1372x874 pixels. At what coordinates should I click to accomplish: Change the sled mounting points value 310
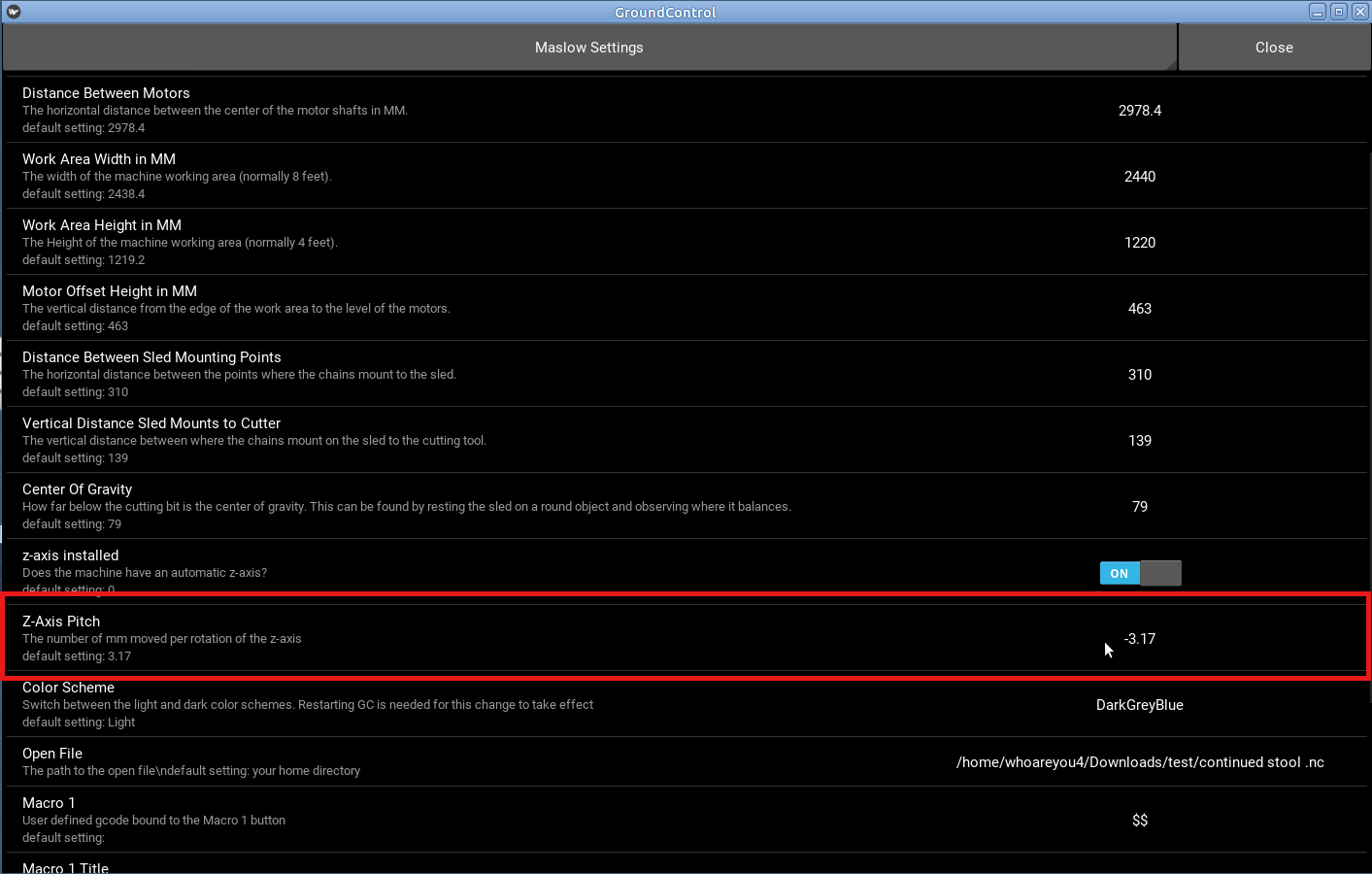tap(1140, 375)
